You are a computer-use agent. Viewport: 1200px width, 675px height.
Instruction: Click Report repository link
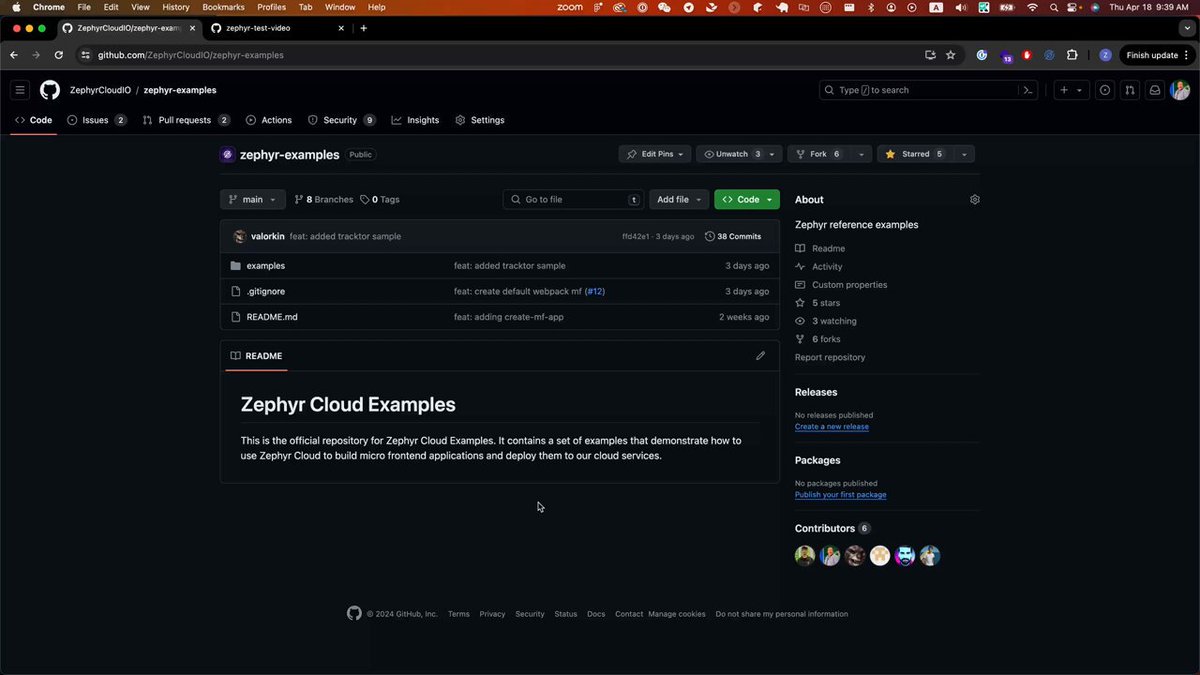(x=830, y=357)
